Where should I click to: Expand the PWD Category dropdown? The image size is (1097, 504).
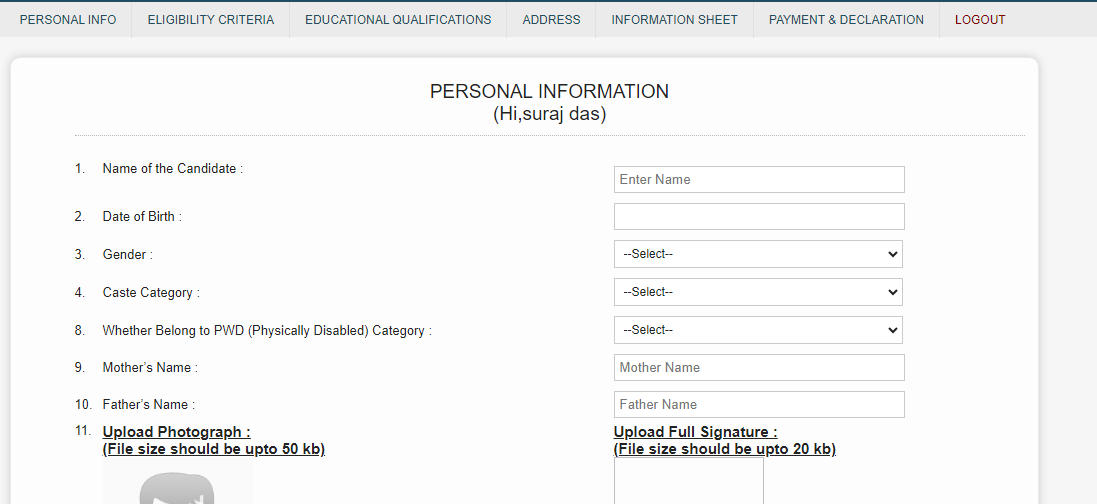pos(758,330)
